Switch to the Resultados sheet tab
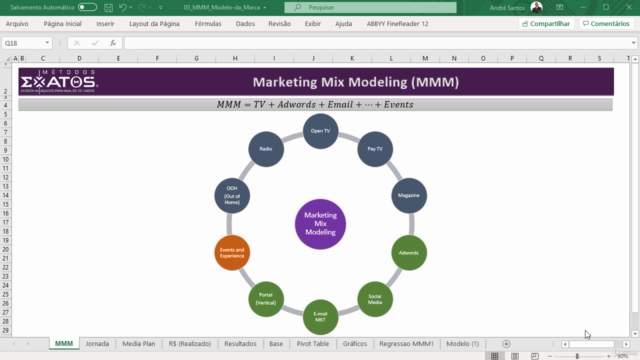 pyautogui.click(x=240, y=344)
